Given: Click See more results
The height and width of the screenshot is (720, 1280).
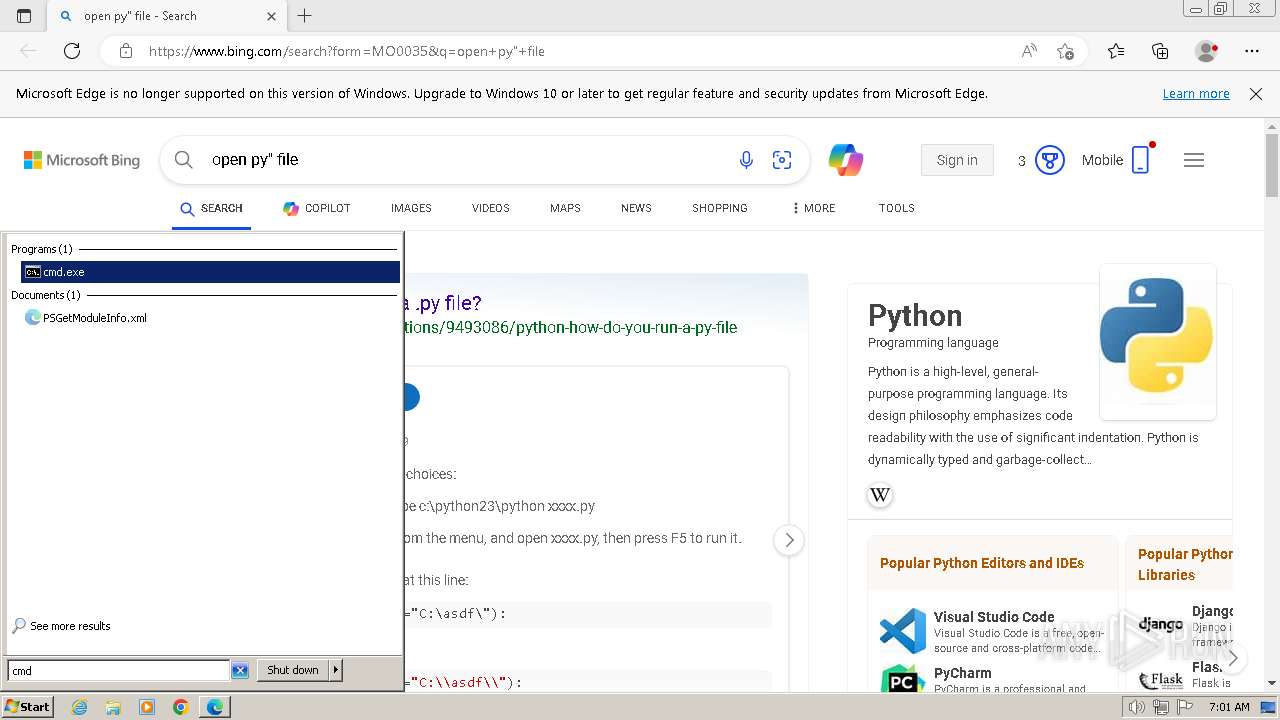Looking at the screenshot, I should click(x=61, y=626).
